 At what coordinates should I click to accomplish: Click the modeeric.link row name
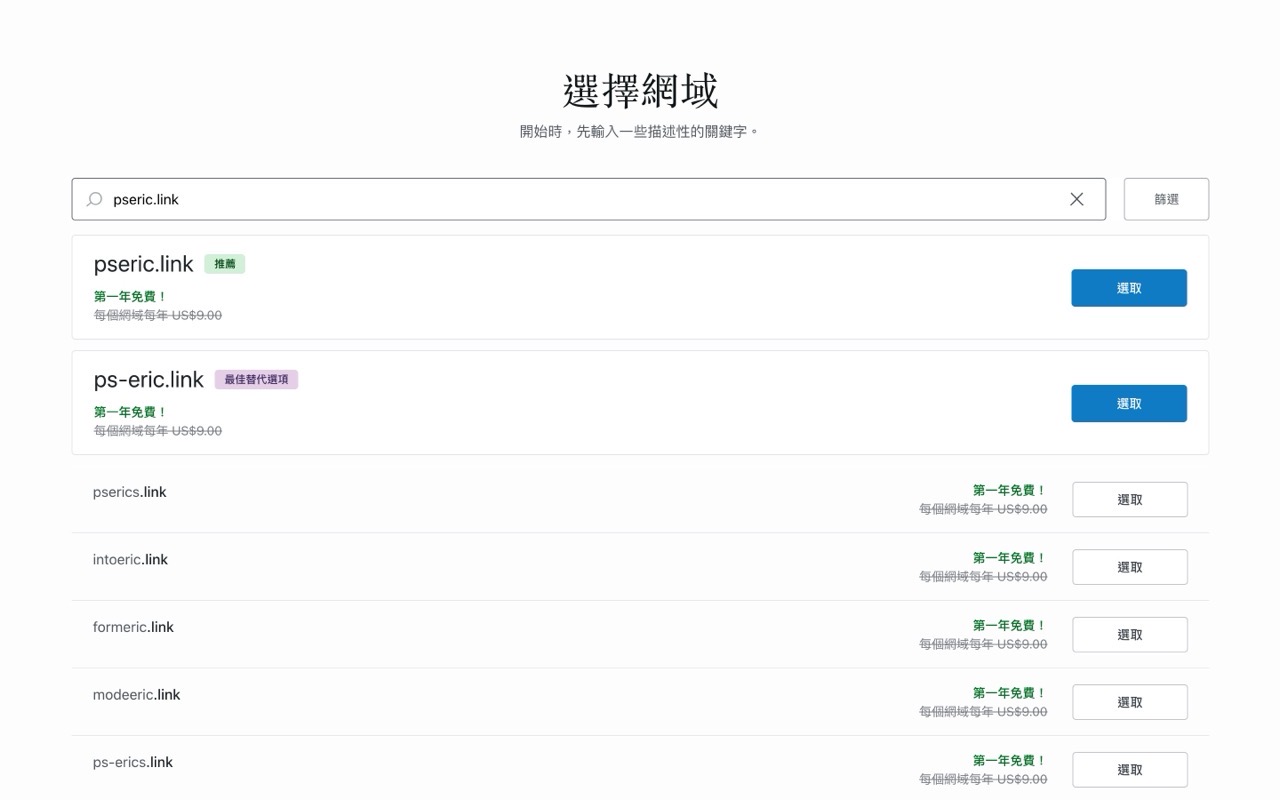point(137,695)
